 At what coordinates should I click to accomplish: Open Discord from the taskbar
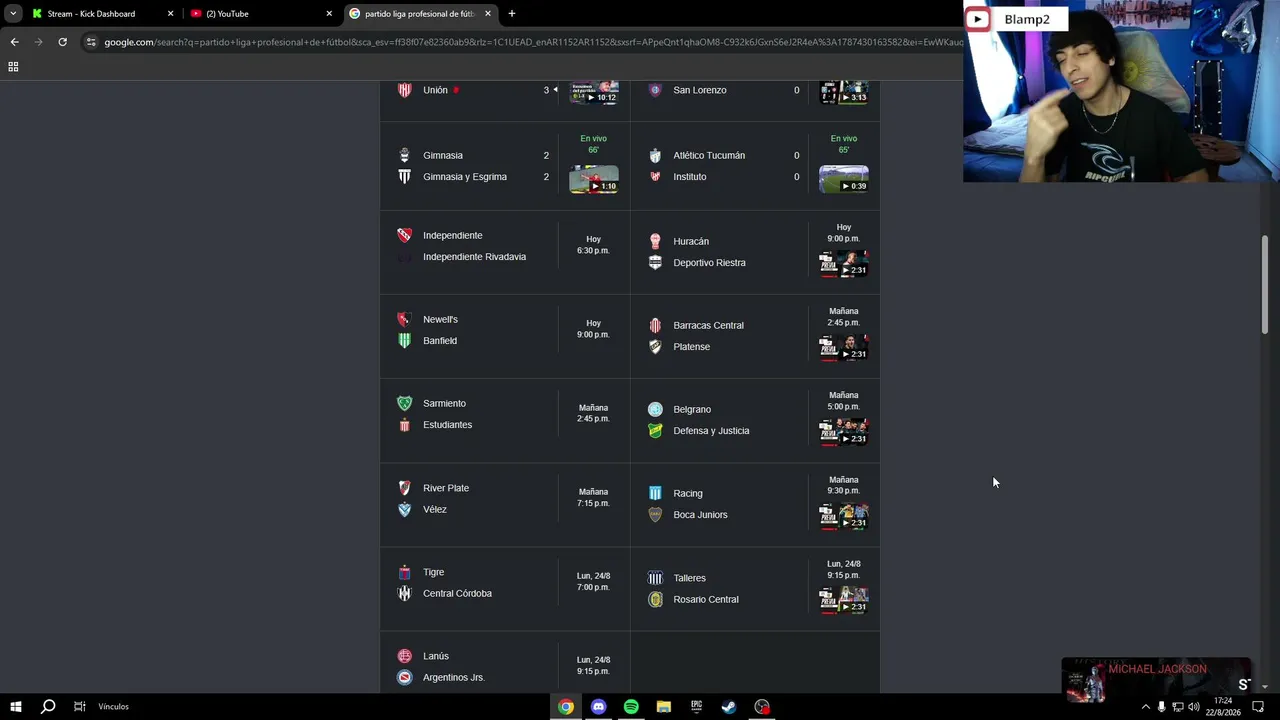point(598,707)
